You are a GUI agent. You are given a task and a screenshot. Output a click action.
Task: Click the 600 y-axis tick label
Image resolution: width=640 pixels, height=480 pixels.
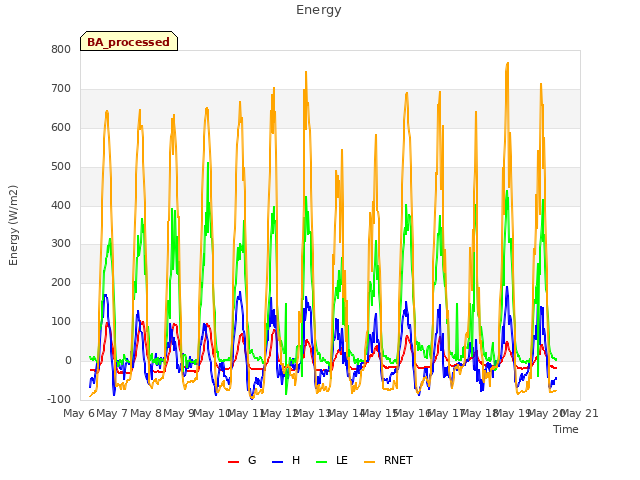point(61,127)
